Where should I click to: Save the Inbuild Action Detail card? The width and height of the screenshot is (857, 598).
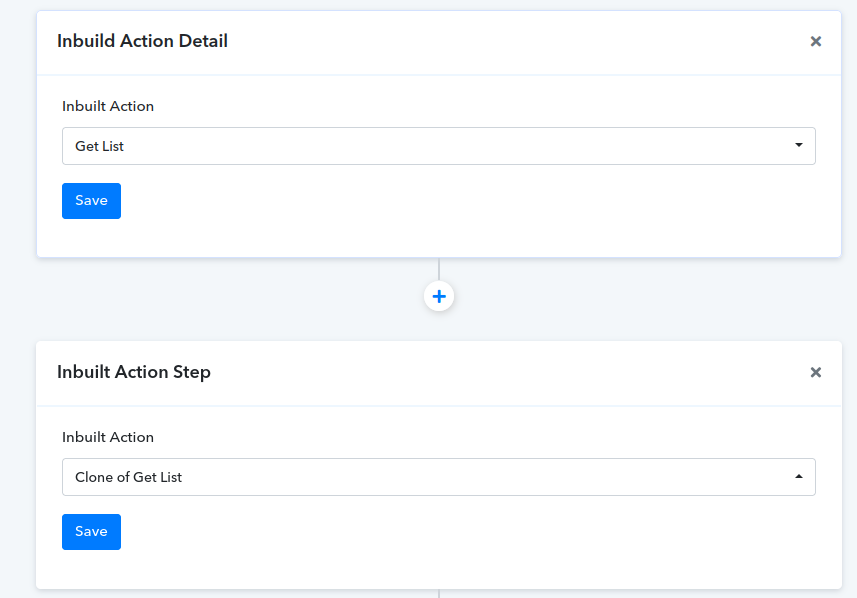91,201
